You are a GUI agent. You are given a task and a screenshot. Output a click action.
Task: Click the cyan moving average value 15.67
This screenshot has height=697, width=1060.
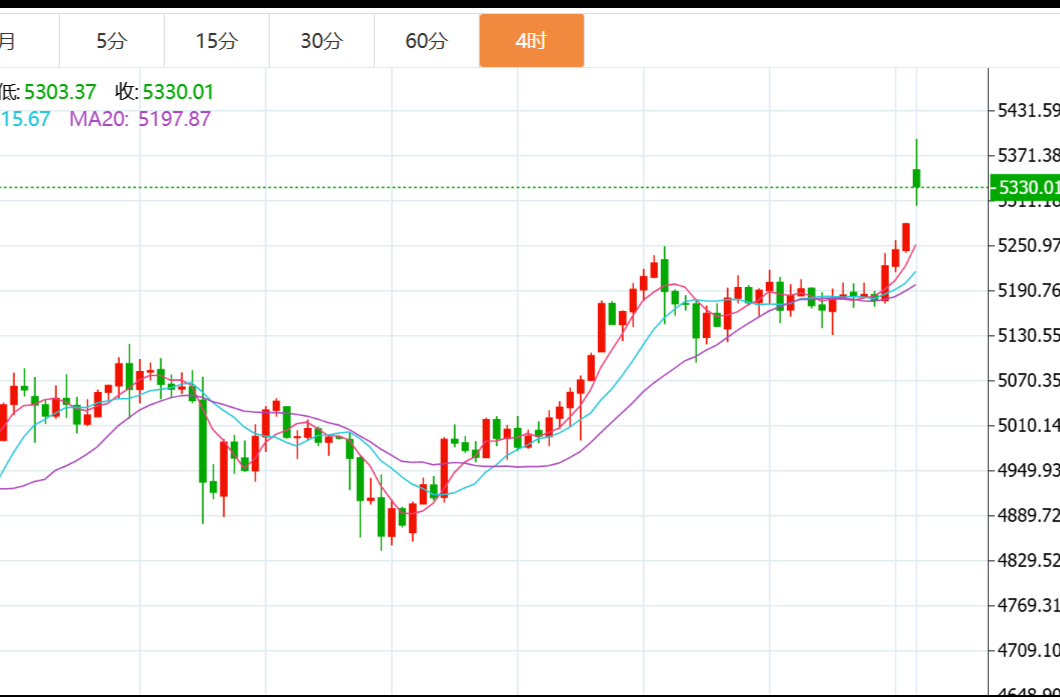tap(25, 119)
